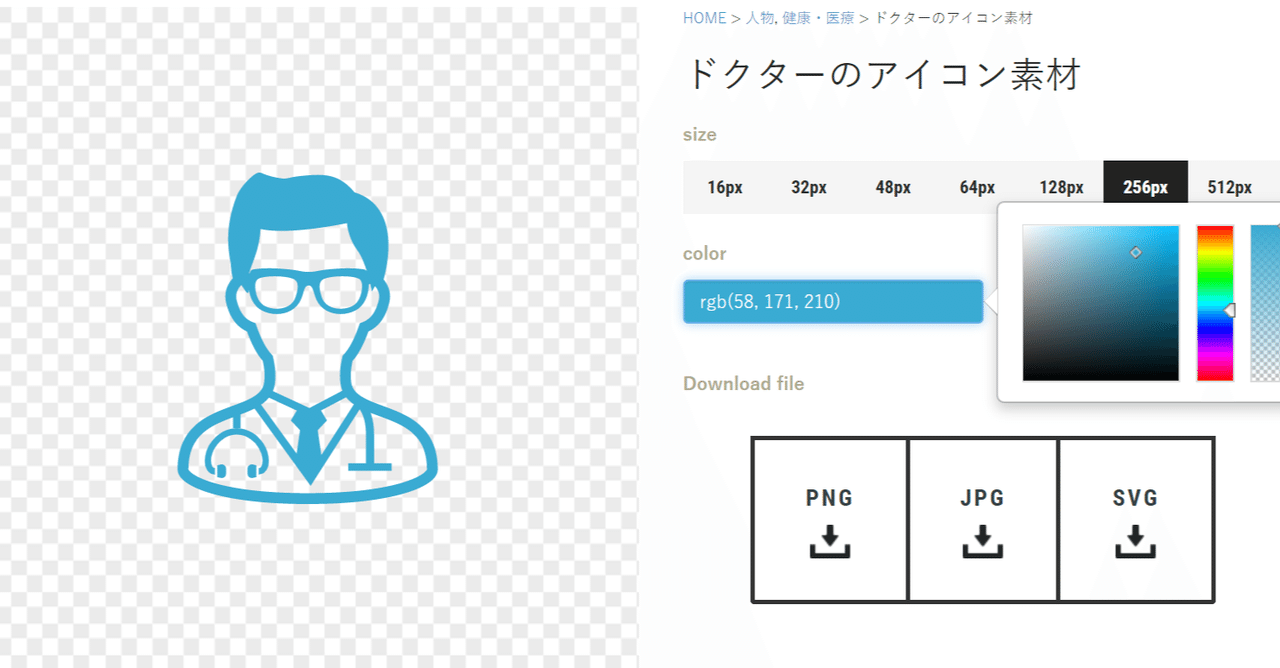Download the SVG file
Viewport: 1280px width, 668px height.
click(1136, 520)
